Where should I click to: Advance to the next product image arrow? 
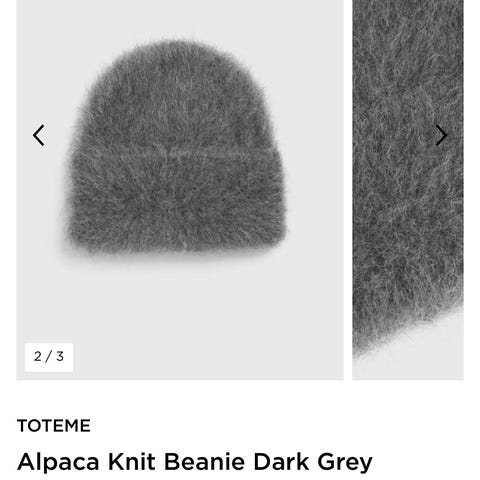(x=441, y=135)
